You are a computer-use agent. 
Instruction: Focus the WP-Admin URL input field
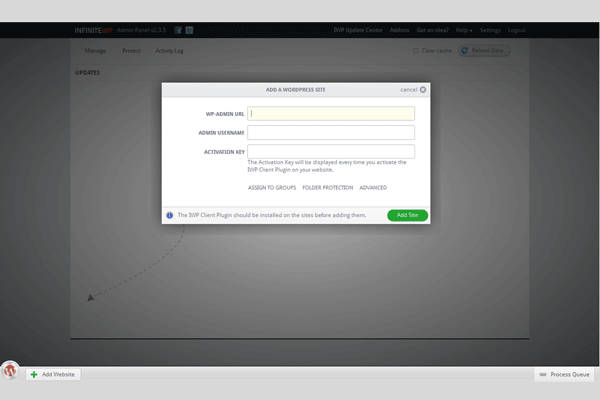(330, 114)
